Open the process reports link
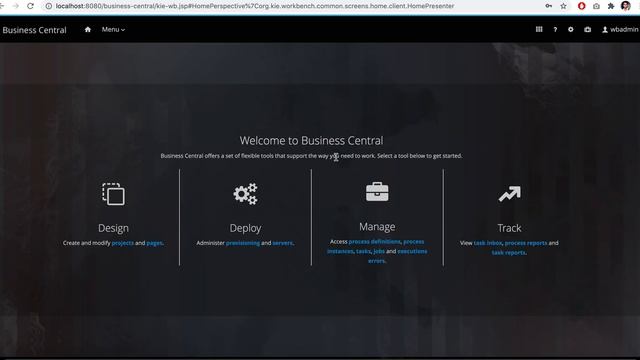 526,243
